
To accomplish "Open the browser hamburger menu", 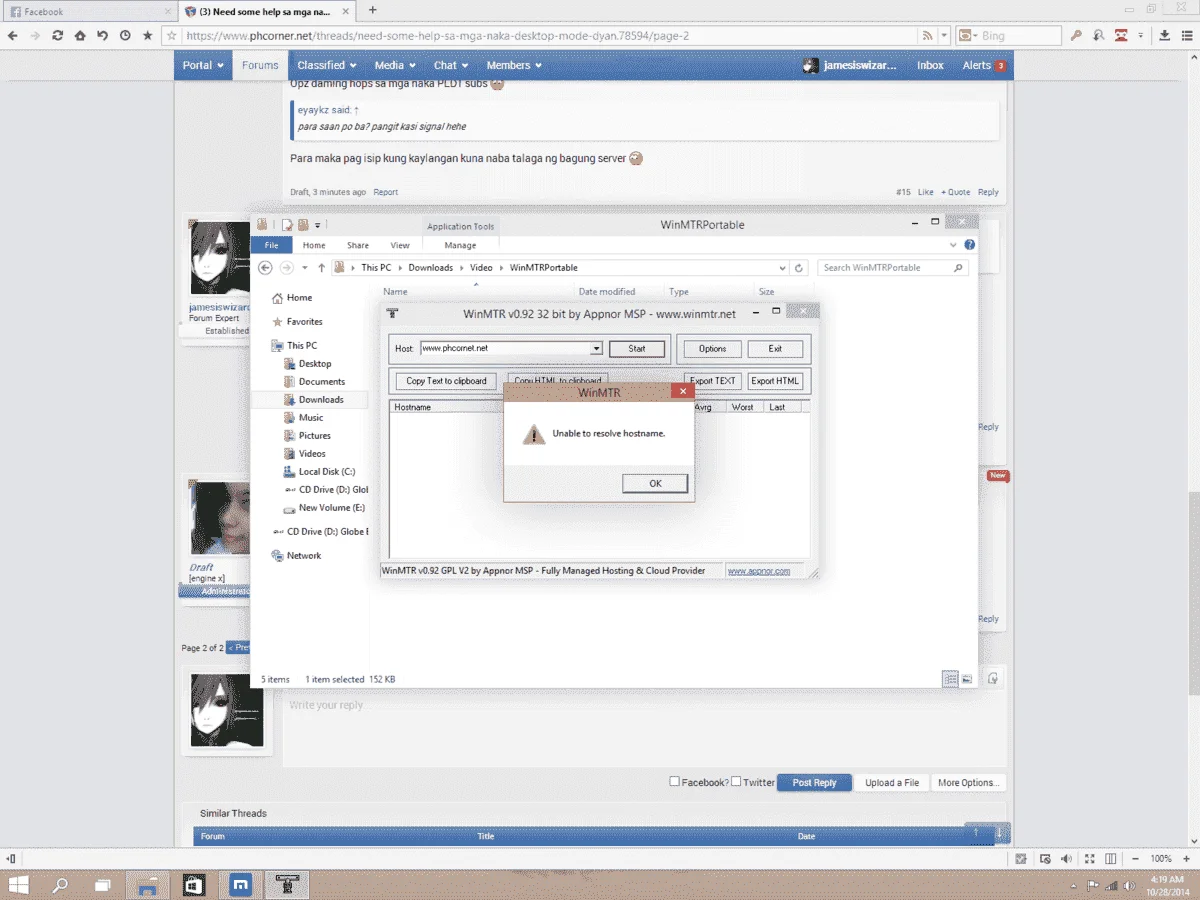I will 1188,35.
